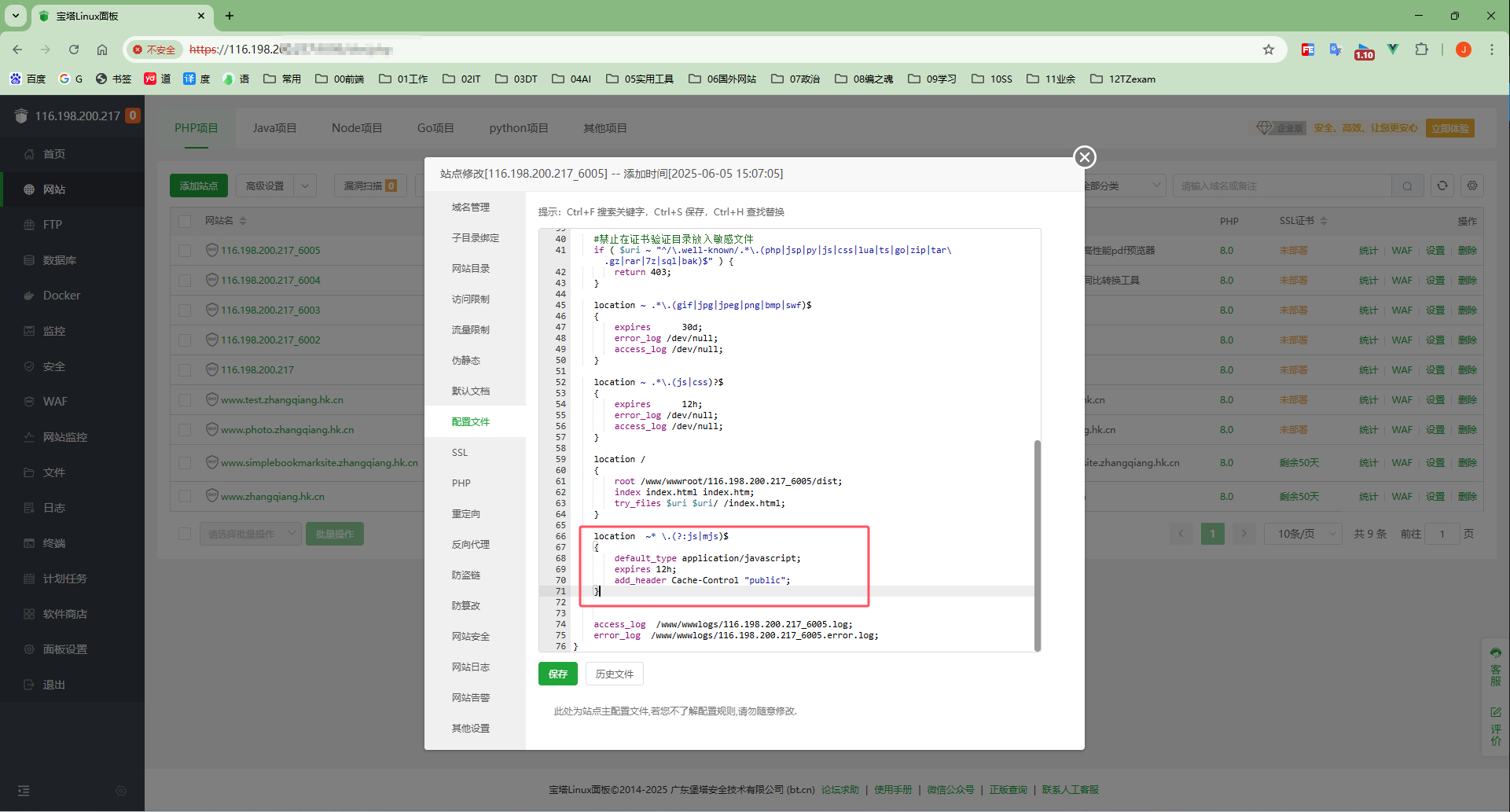Bookmark this page with star icon

tap(1269, 50)
